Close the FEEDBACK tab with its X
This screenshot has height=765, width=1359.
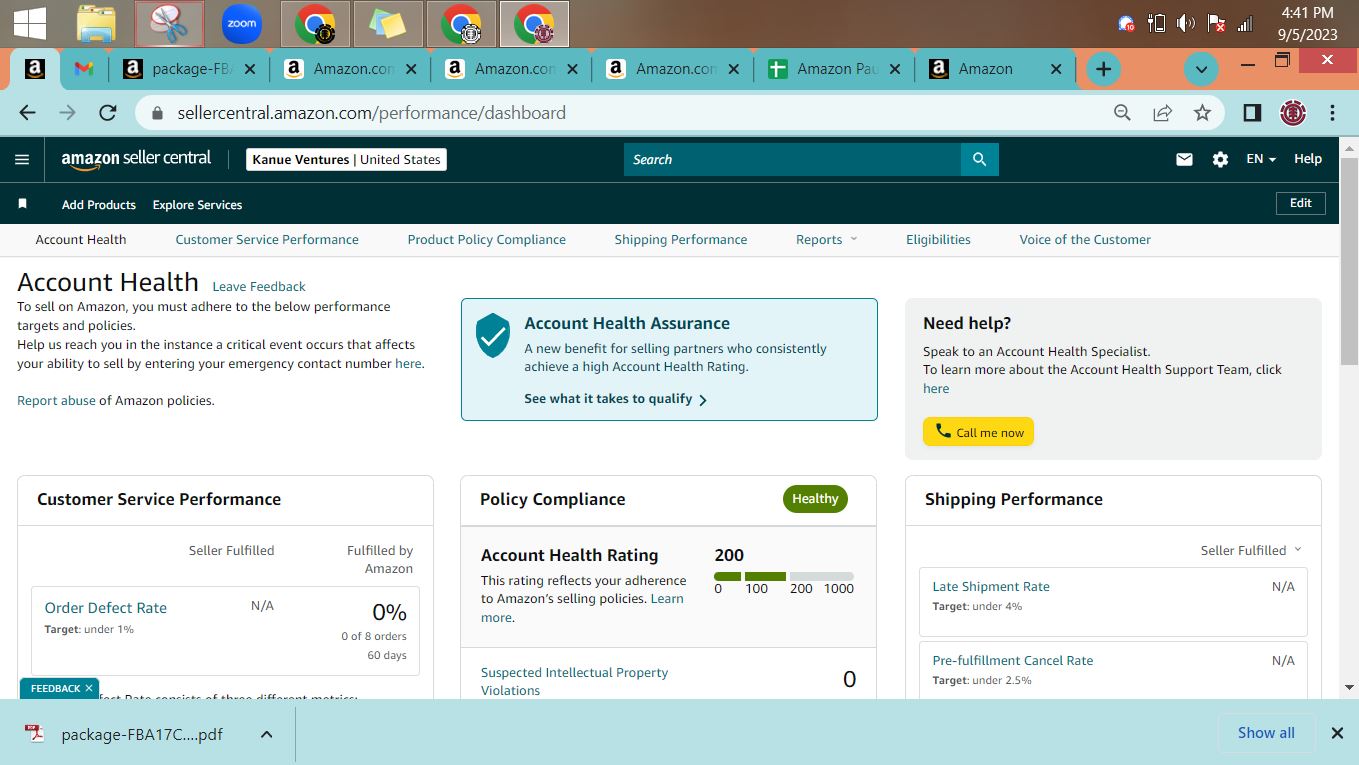[89, 688]
